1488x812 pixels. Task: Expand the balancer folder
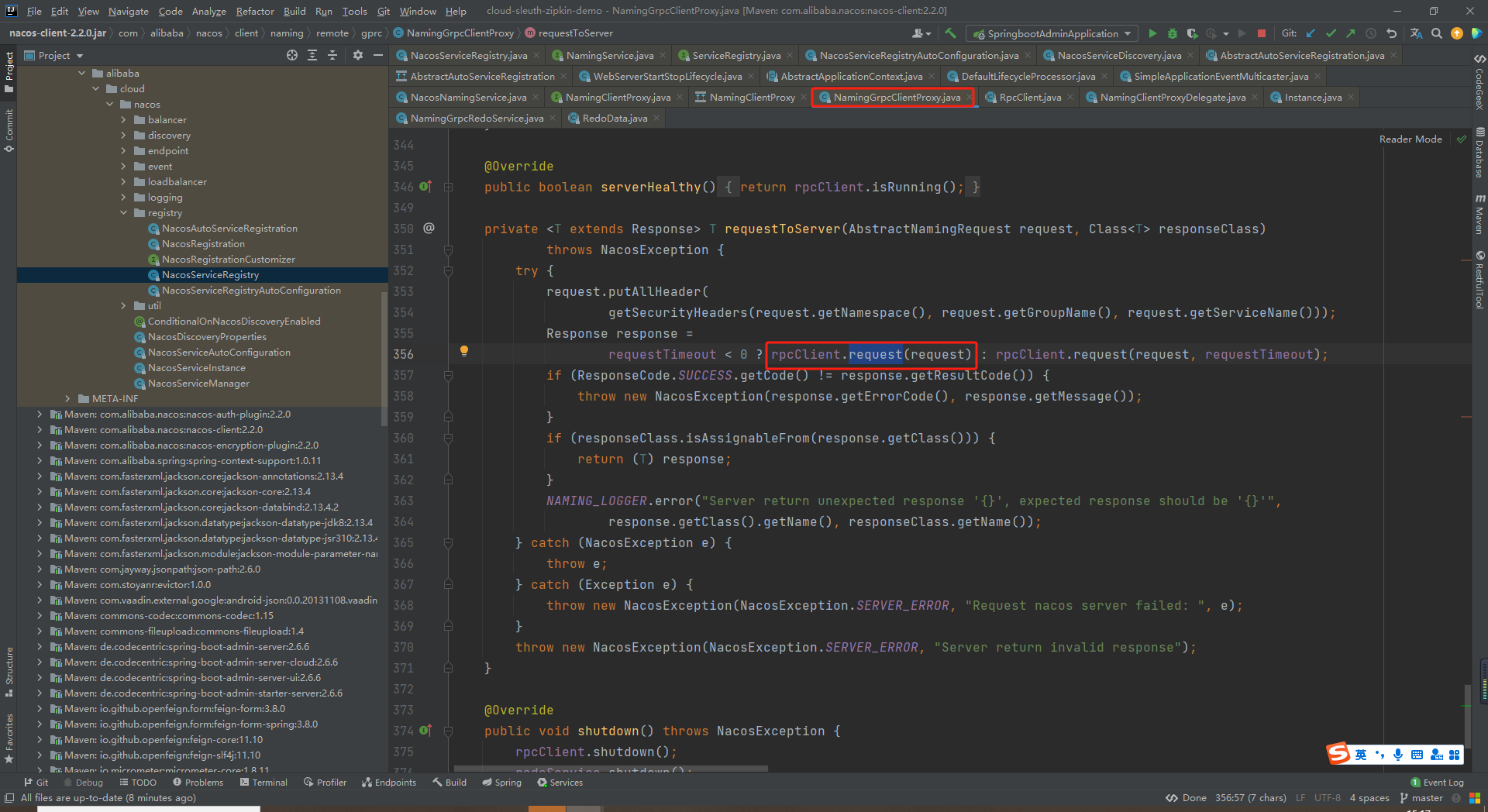(x=123, y=120)
